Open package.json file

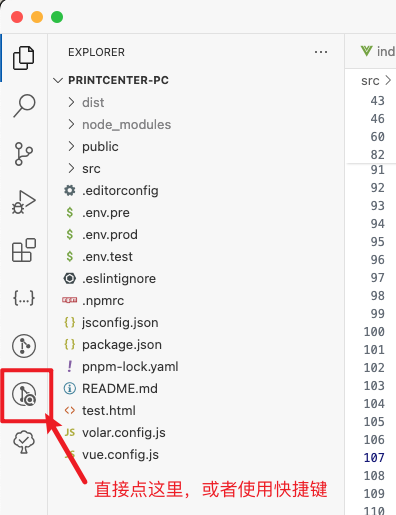[x=122, y=344]
